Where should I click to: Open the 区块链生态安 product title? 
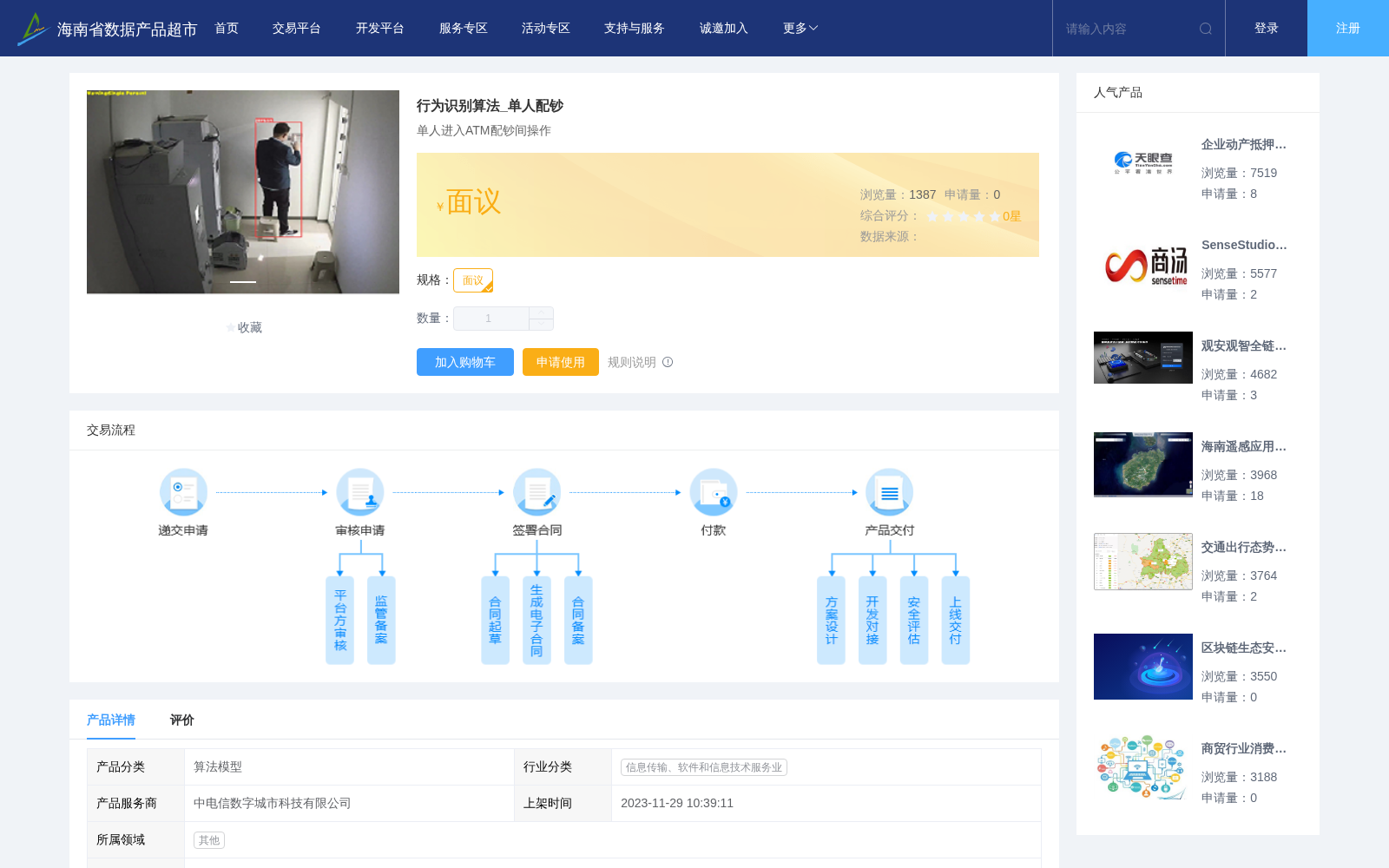1244,648
